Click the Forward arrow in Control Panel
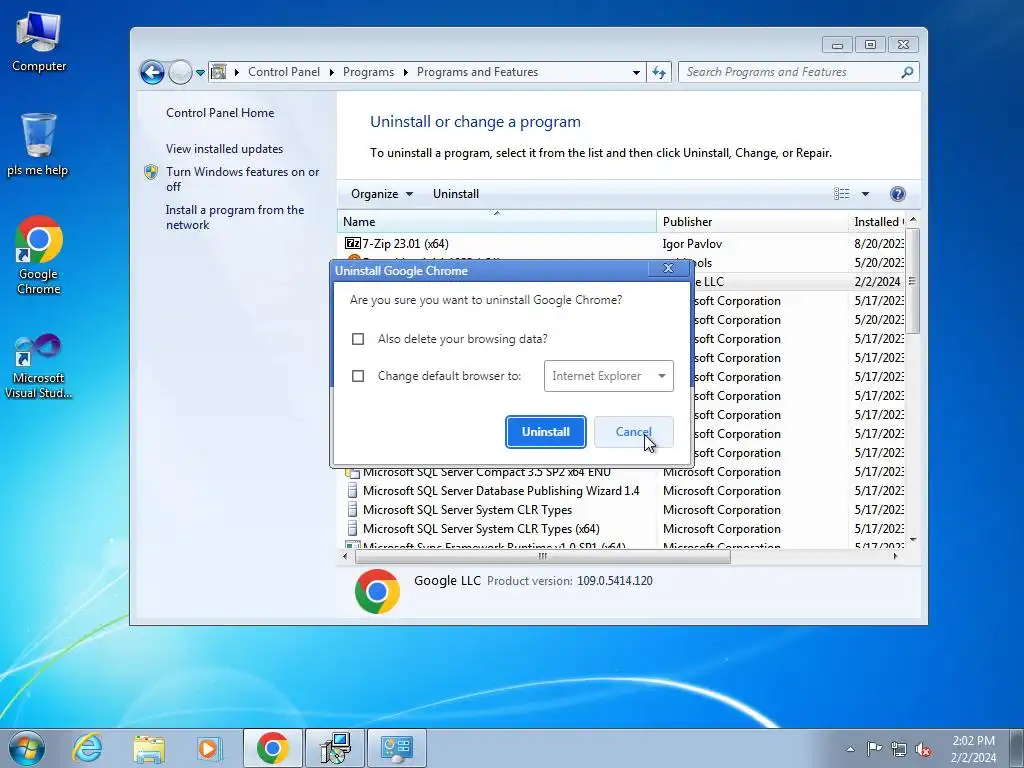The image size is (1024, 768). (x=180, y=72)
